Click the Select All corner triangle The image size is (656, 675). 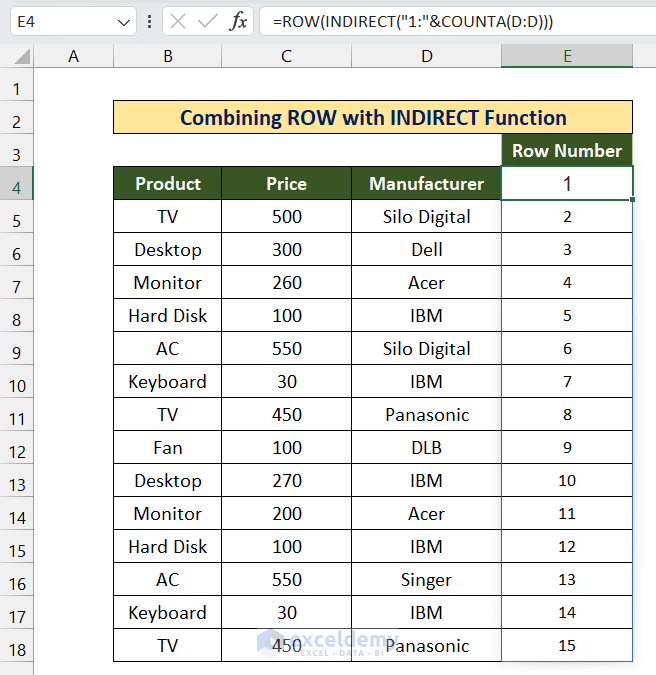click(x=22, y=56)
